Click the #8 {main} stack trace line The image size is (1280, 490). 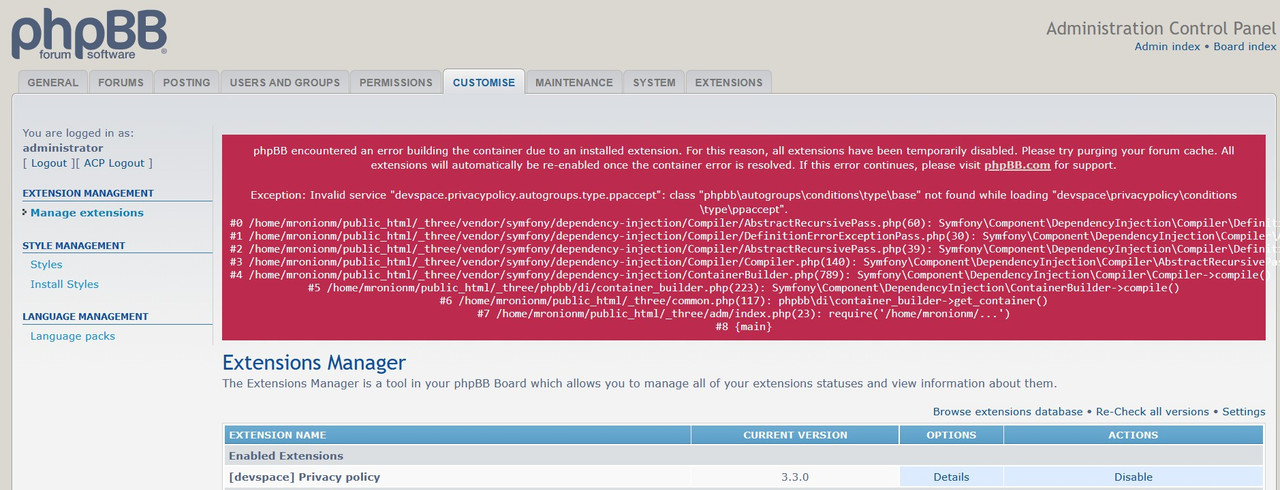pyautogui.click(x=743, y=327)
